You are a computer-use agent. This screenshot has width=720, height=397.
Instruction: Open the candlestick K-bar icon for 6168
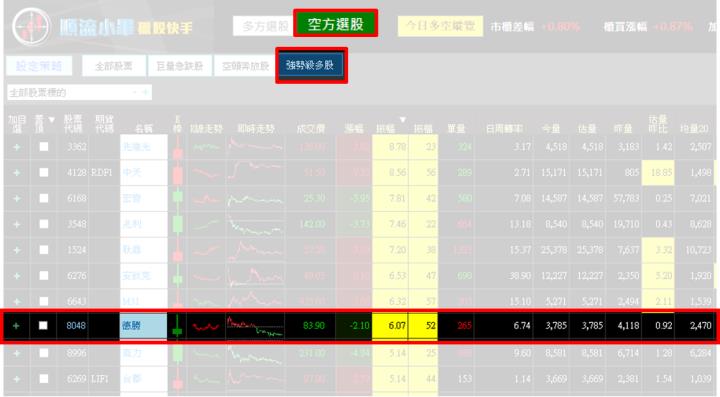[177, 198]
